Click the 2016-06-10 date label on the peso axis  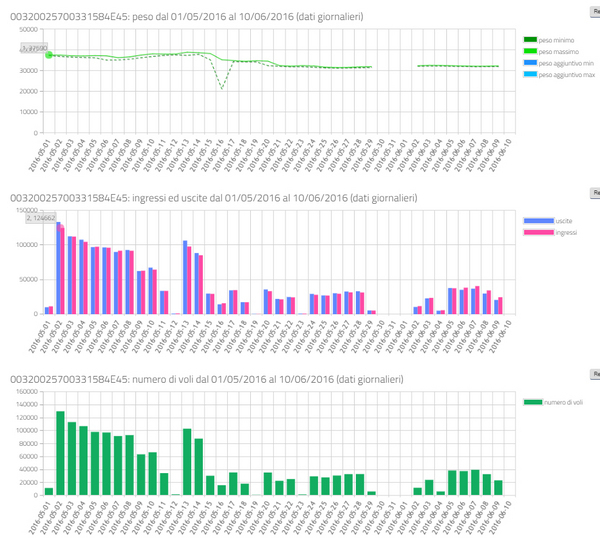505,152
